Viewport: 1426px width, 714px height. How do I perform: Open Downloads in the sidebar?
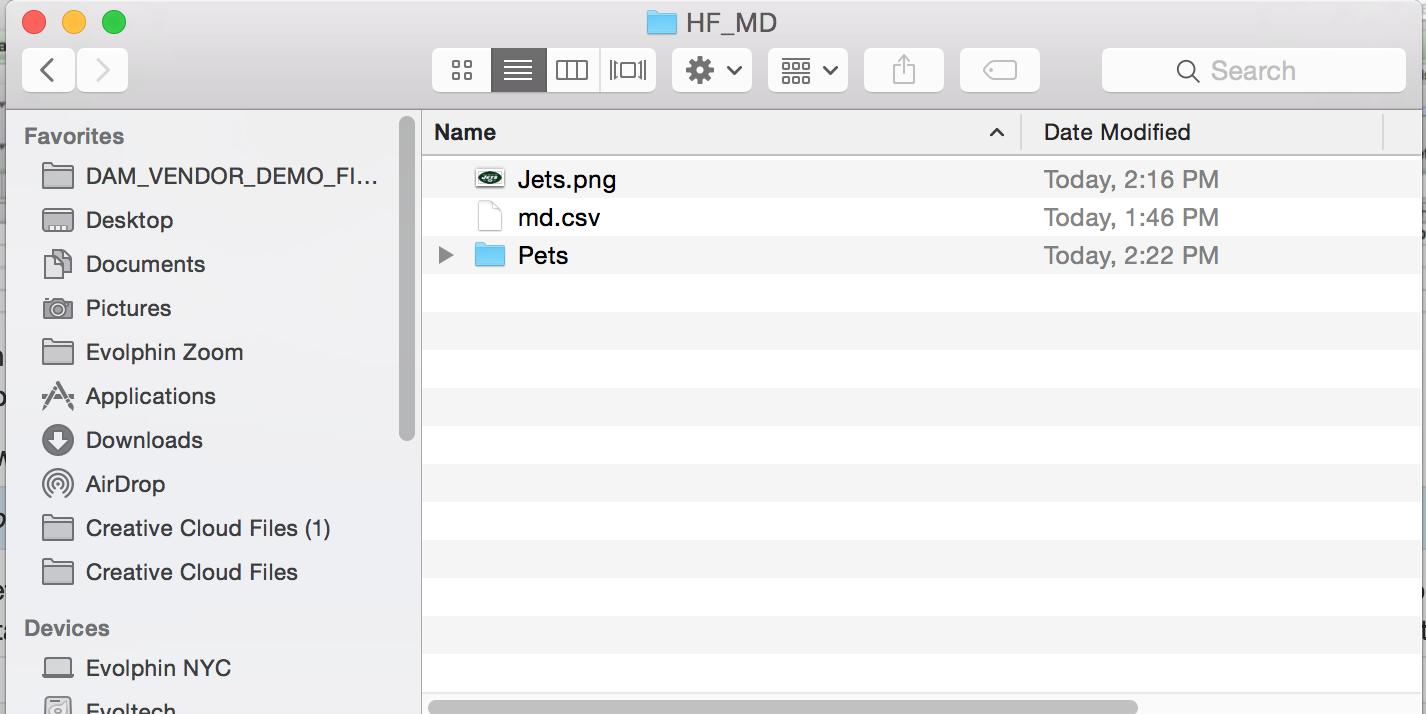144,440
